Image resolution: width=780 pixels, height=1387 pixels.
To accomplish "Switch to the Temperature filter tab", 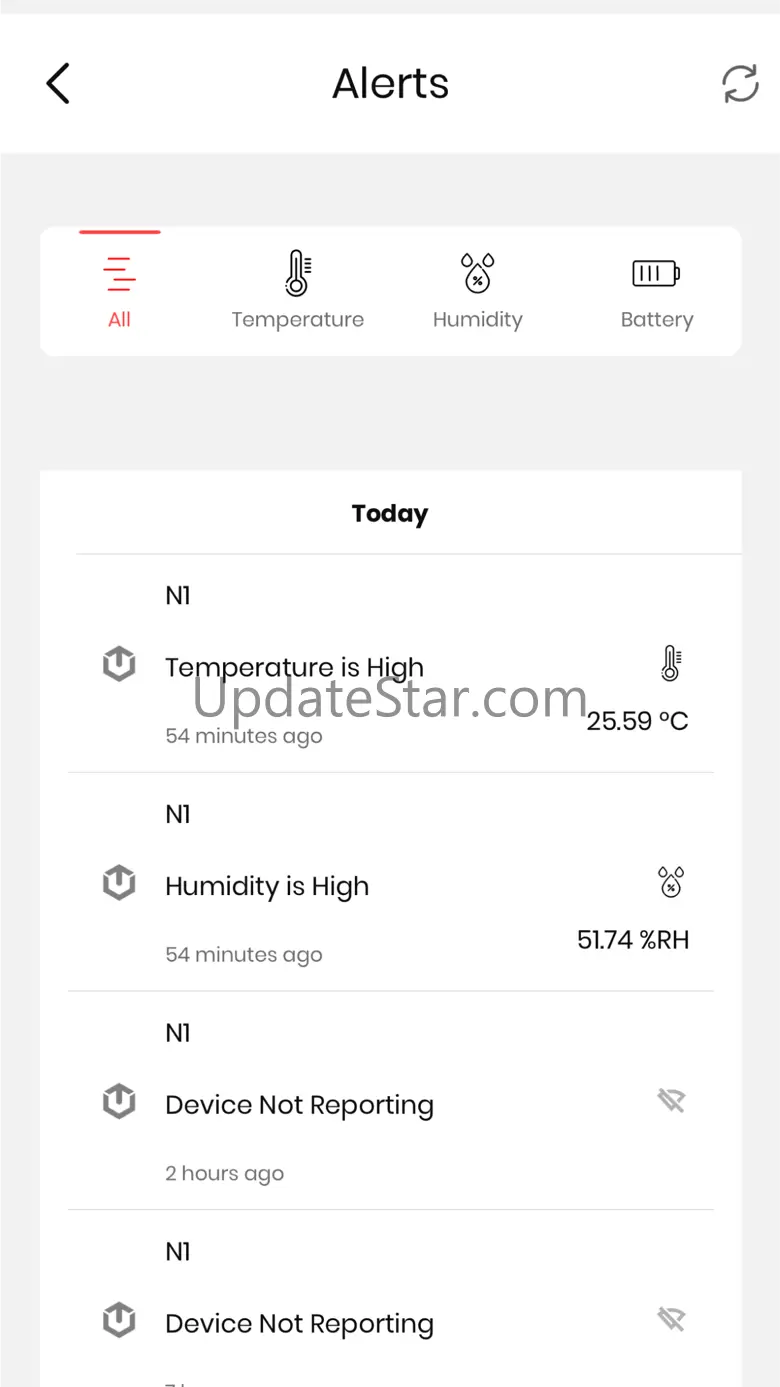I will point(297,291).
